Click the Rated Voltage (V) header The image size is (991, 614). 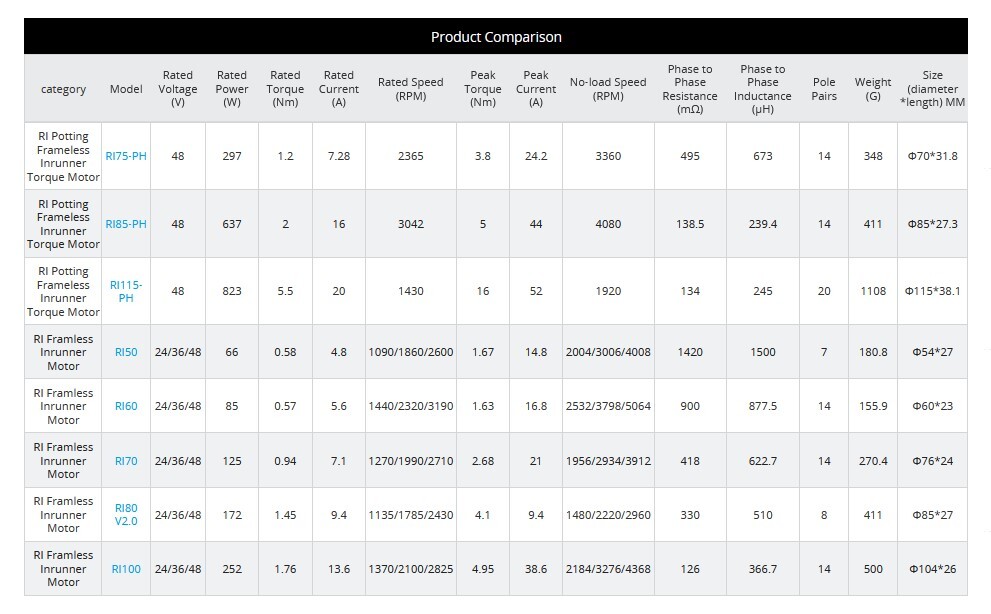point(178,89)
